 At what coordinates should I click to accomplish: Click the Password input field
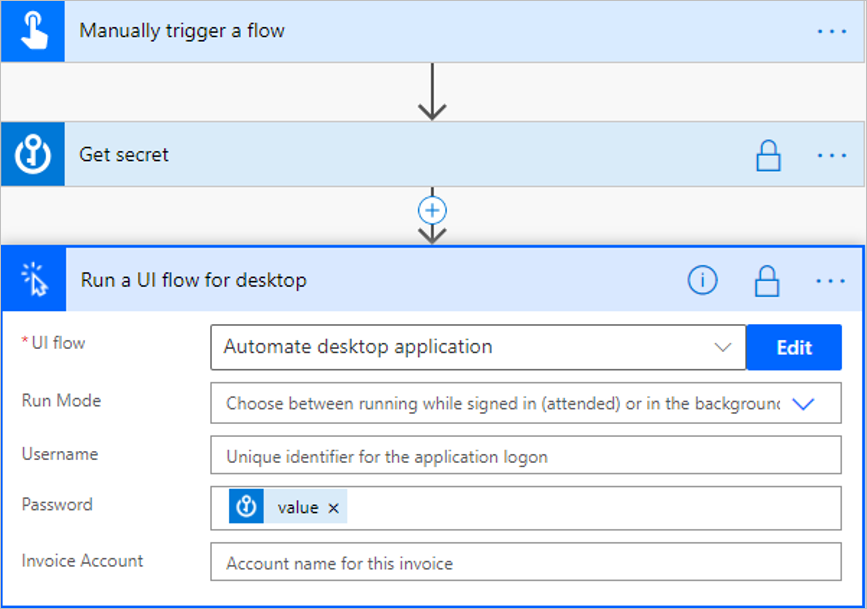point(590,508)
